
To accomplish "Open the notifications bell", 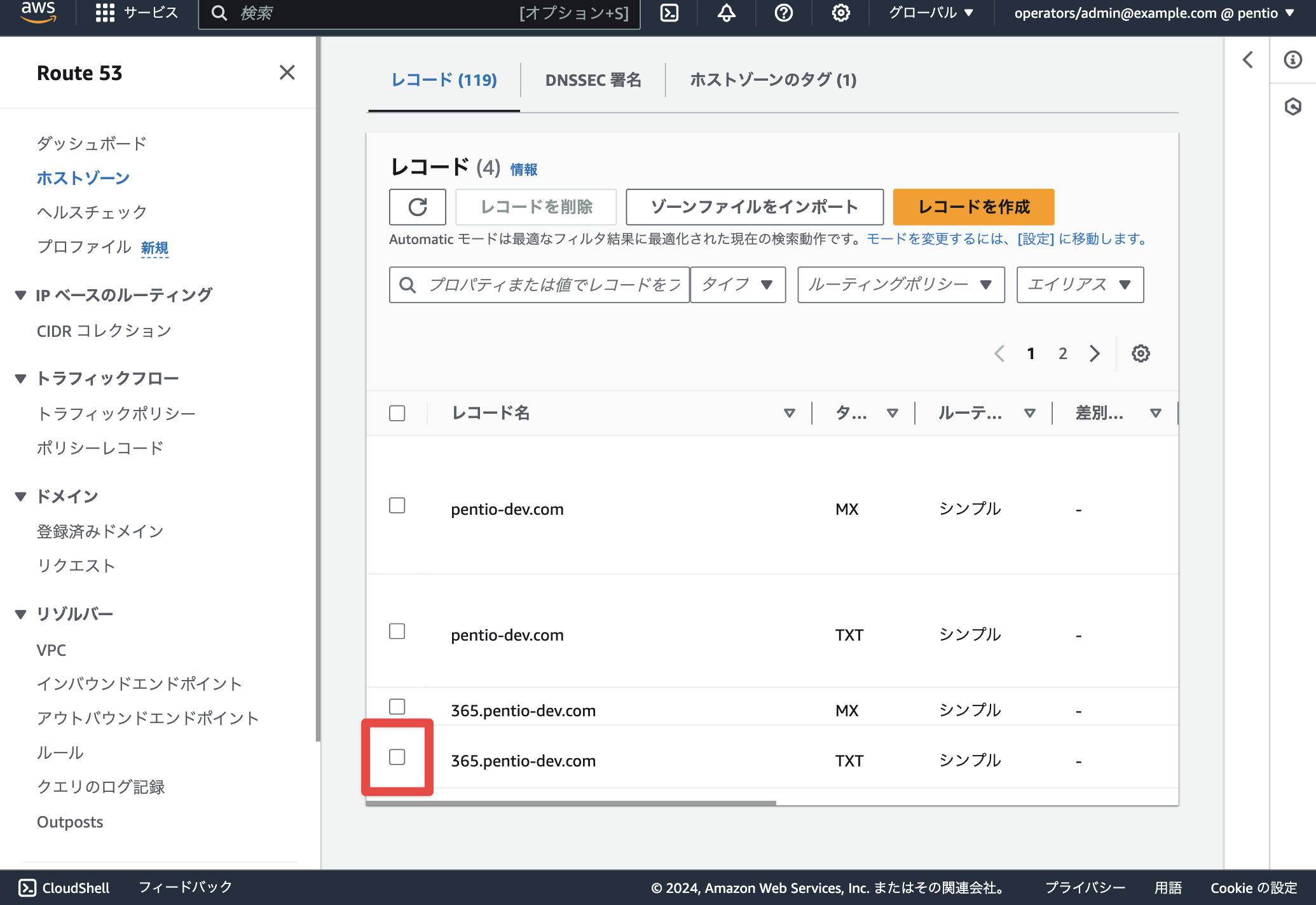I will point(727,13).
